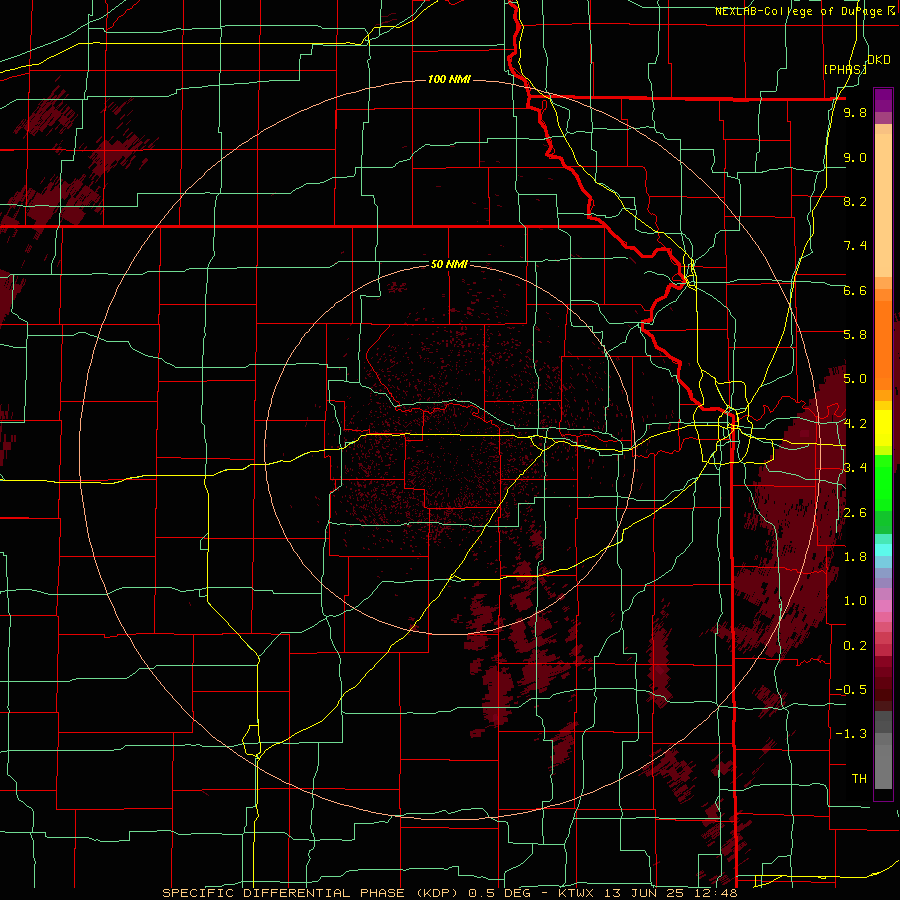Click the 1.0 value on color scale
The width and height of the screenshot is (900, 900).
[x=855, y=600]
